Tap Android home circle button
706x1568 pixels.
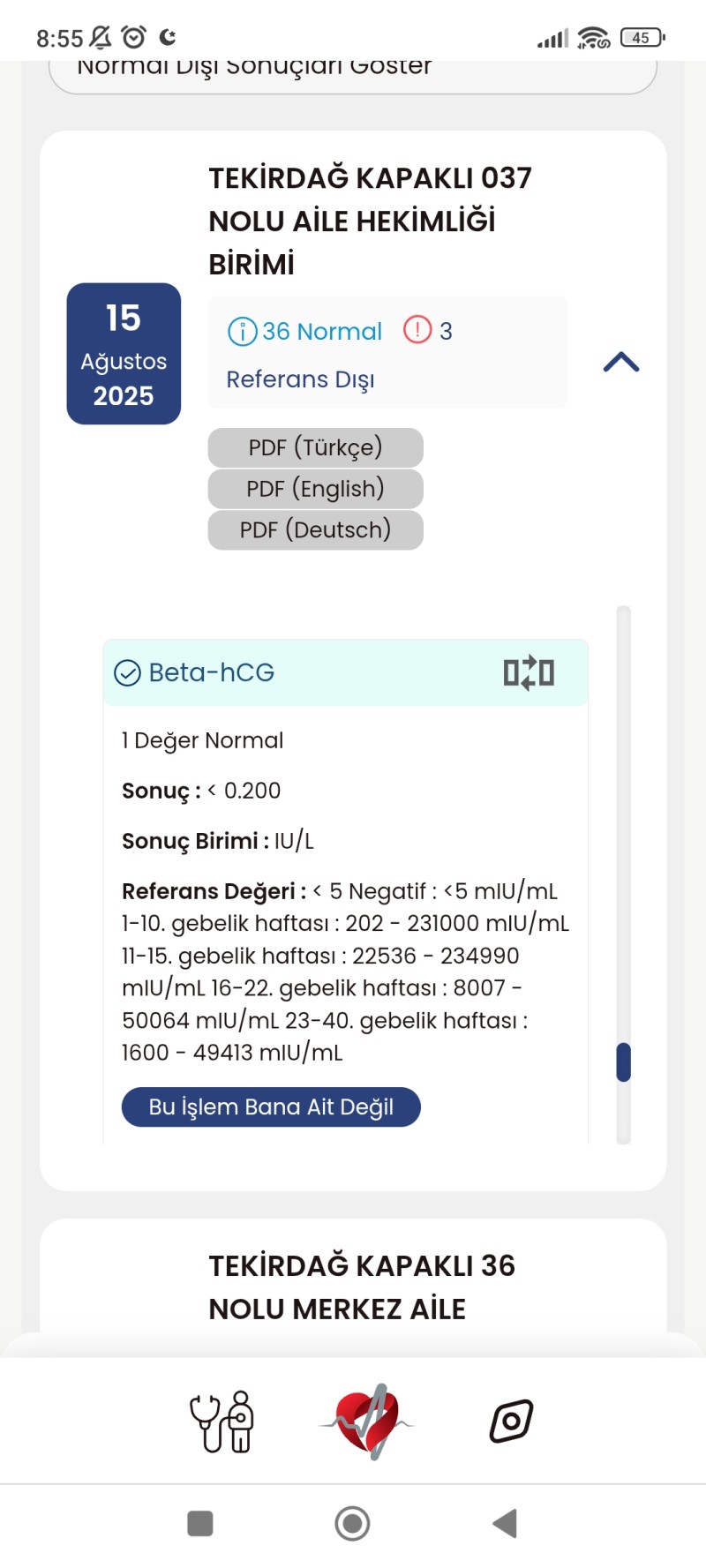point(352,1523)
